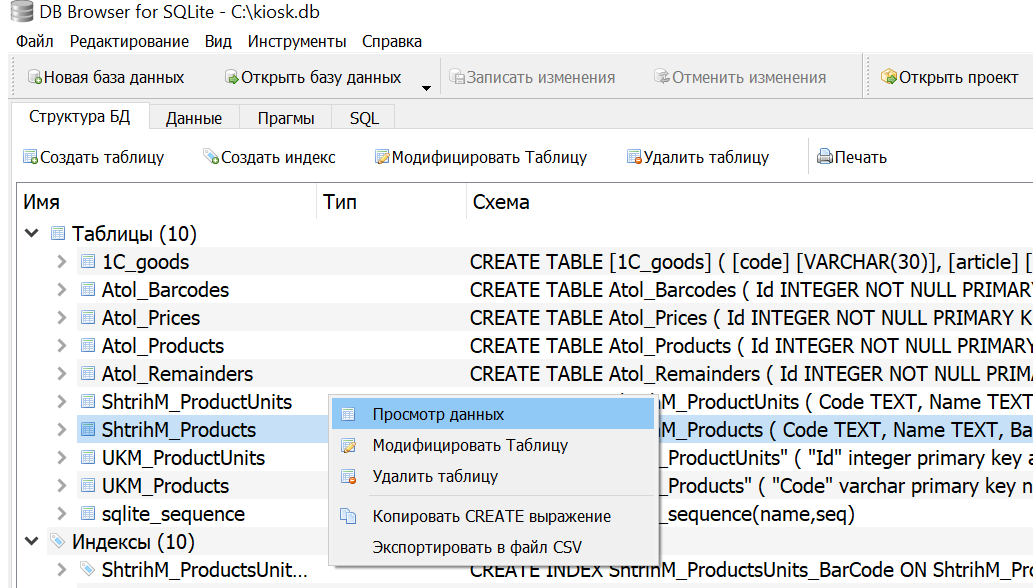Viewport: 1033px width, 588px height.
Task: Expand the Atol_Barcodes table node
Action: pos(62,289)
